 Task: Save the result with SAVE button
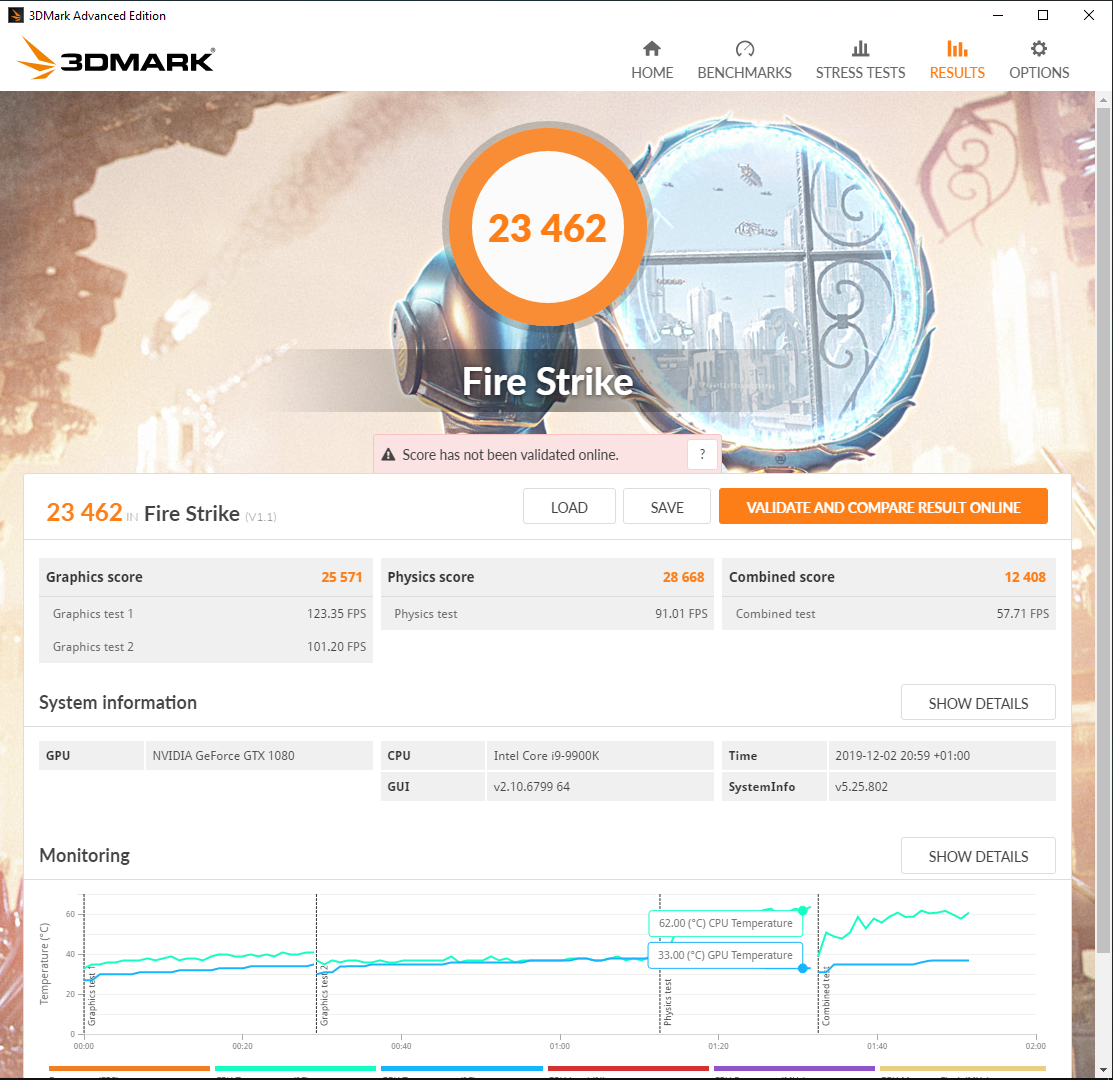point(667,507)
